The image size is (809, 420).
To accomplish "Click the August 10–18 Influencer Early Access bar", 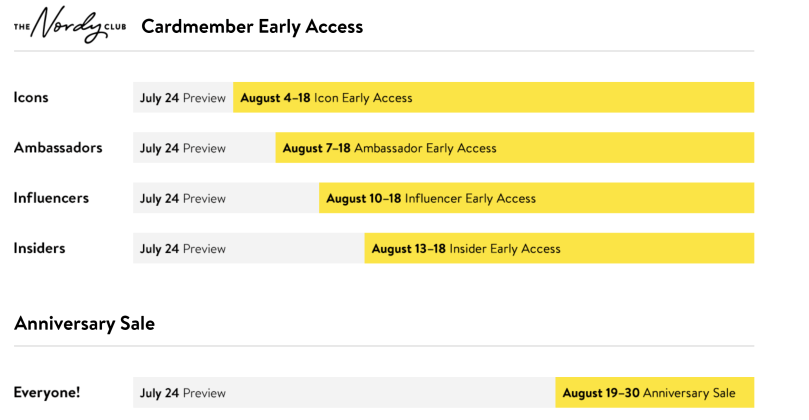I will pos(536,198).
